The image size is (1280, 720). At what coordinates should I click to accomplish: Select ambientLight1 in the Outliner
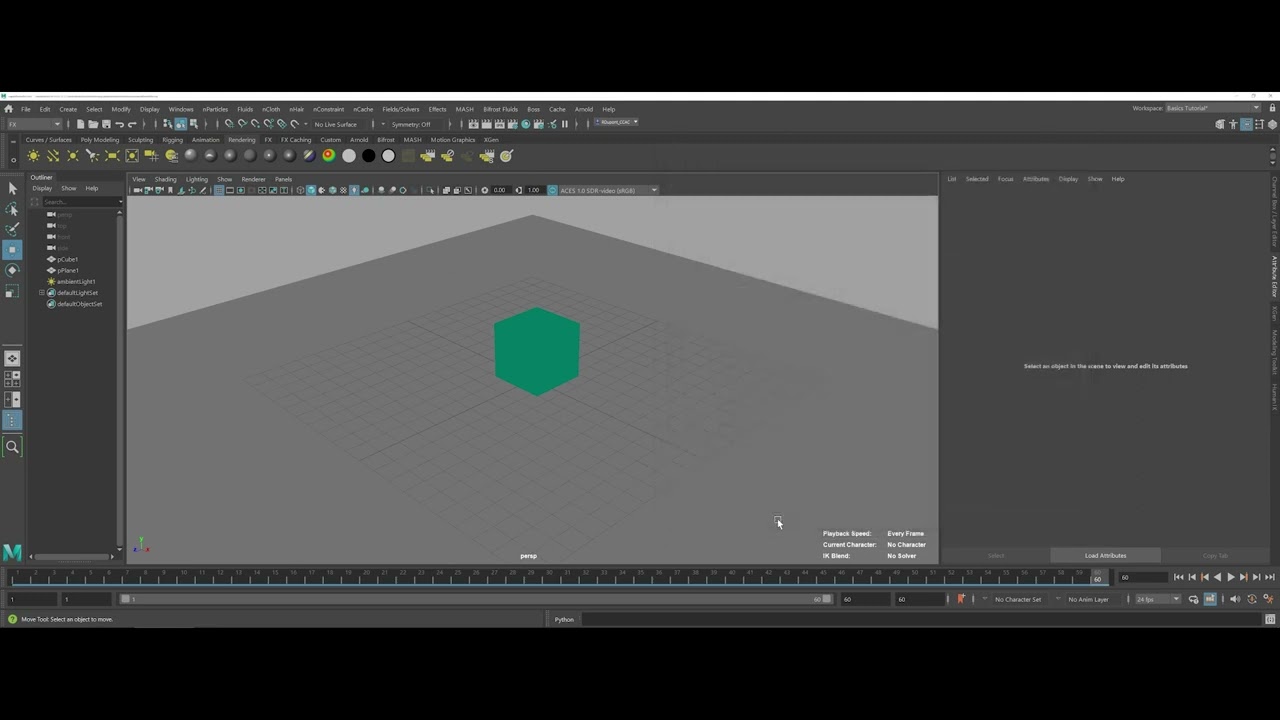click(76, 281)
